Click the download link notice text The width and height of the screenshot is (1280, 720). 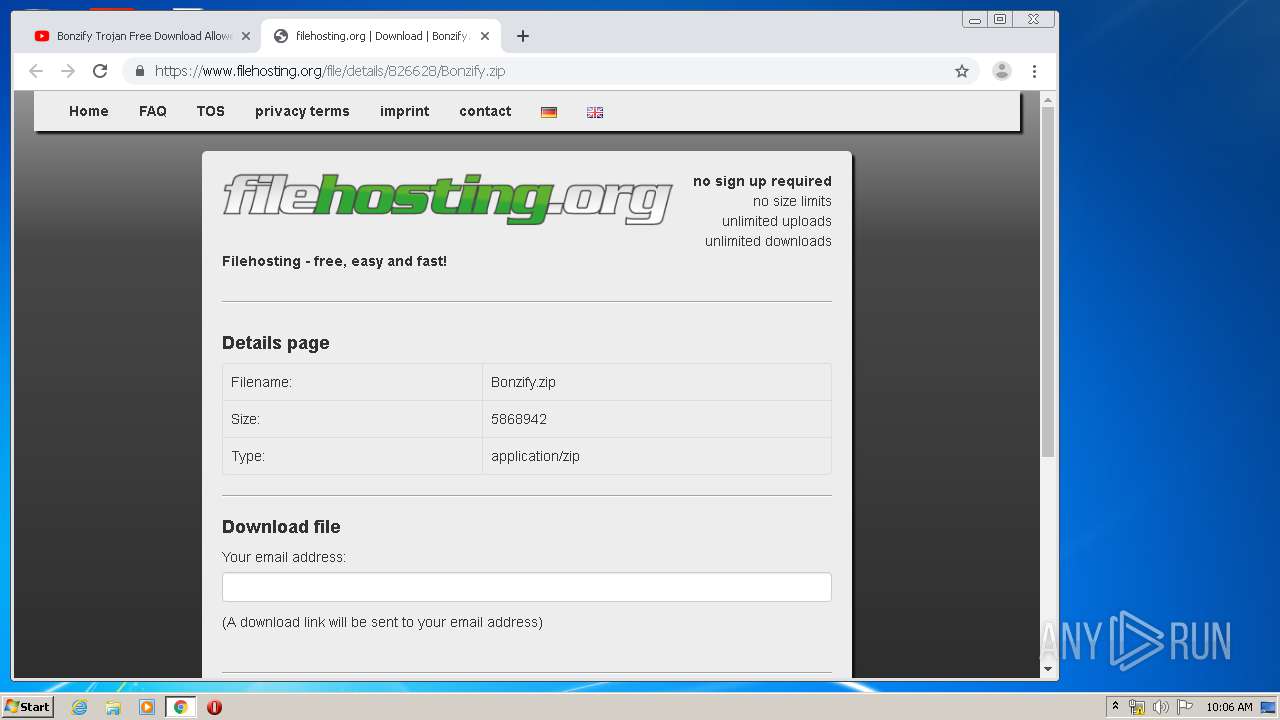coord(382,622)
